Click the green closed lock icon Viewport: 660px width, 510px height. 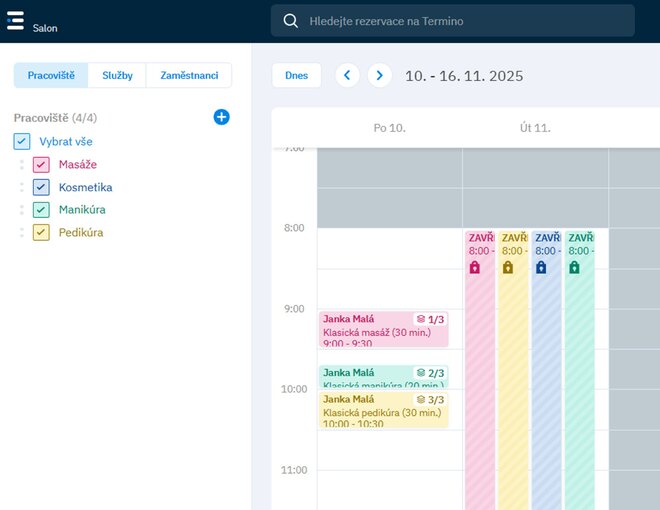[574, 267]
